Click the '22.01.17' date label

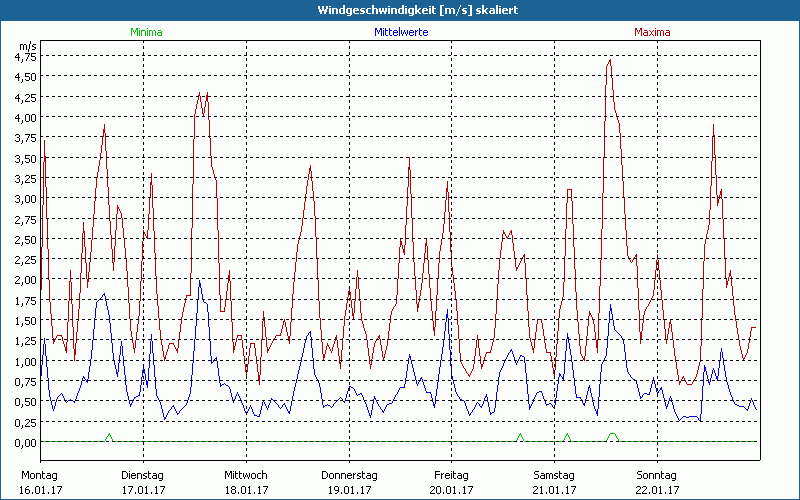coord(657,490)
